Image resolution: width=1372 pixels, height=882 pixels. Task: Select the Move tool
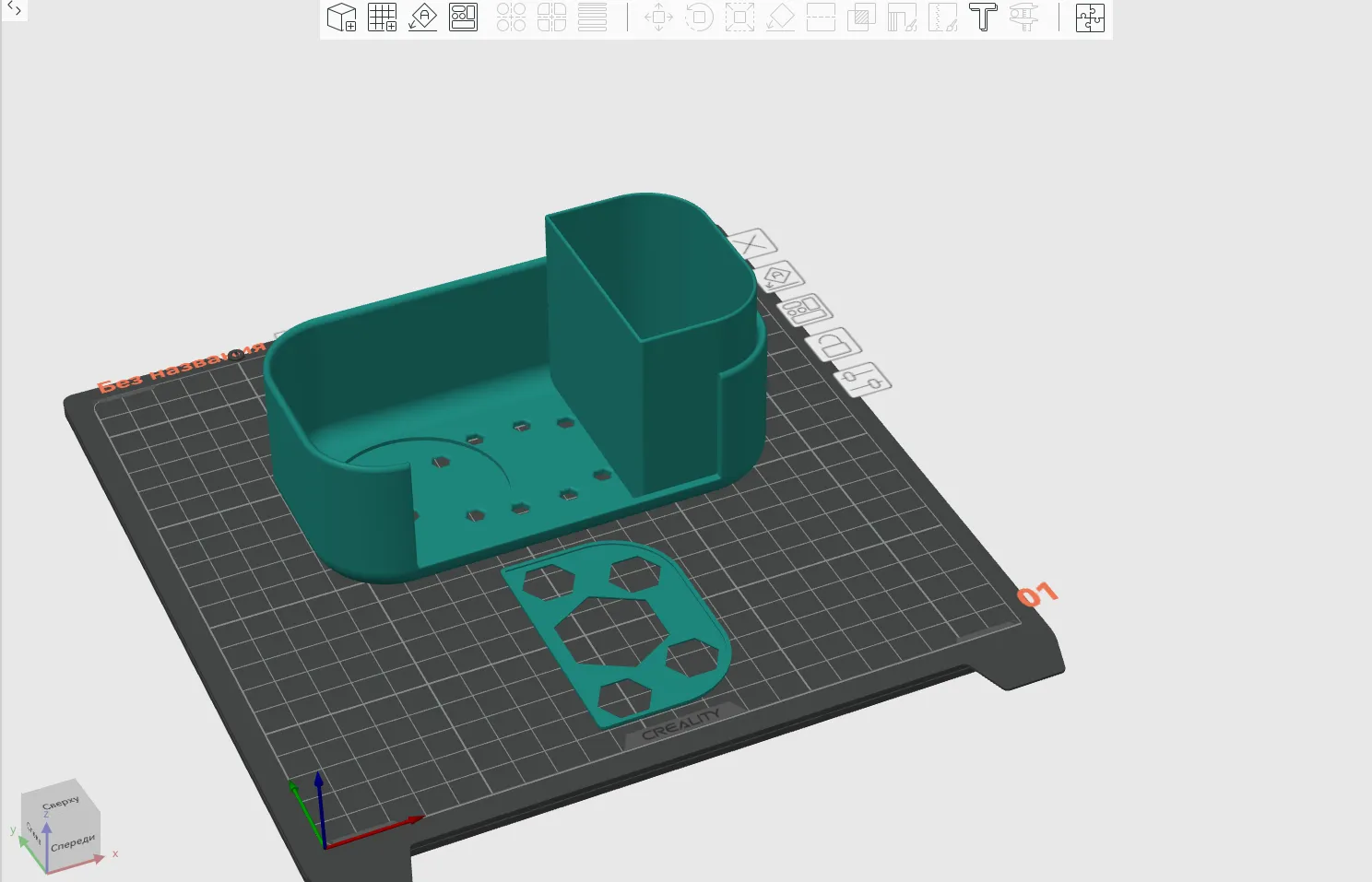click(658, 18)
